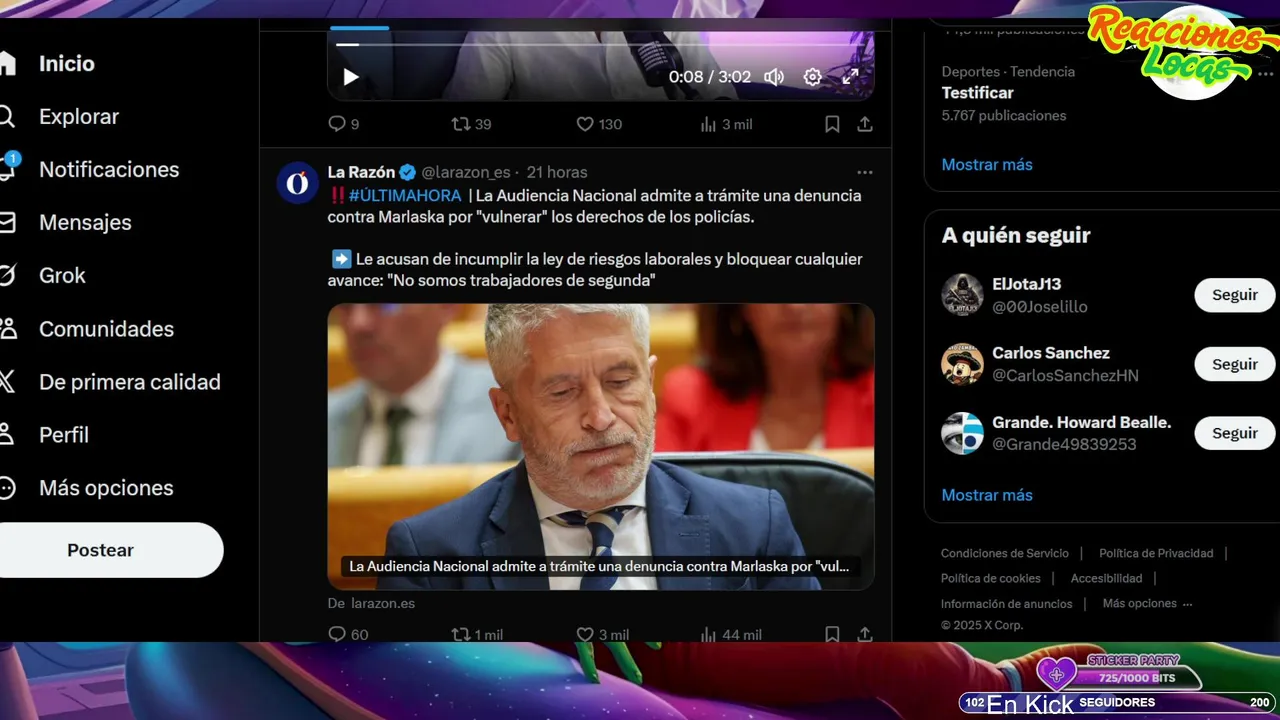The width and height of the screenshot is (1280, 720).
Task: Click the Grok icon in sidebar
Action: (x=7, y=275)
